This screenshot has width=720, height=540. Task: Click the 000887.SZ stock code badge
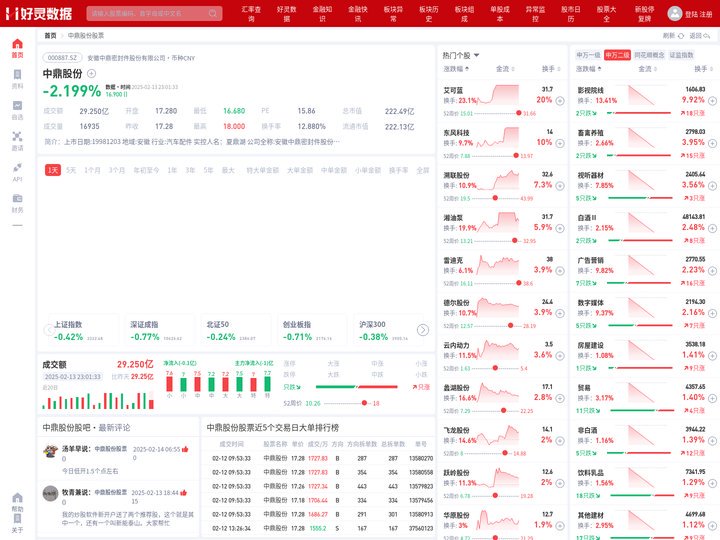(x=62, y=58)
